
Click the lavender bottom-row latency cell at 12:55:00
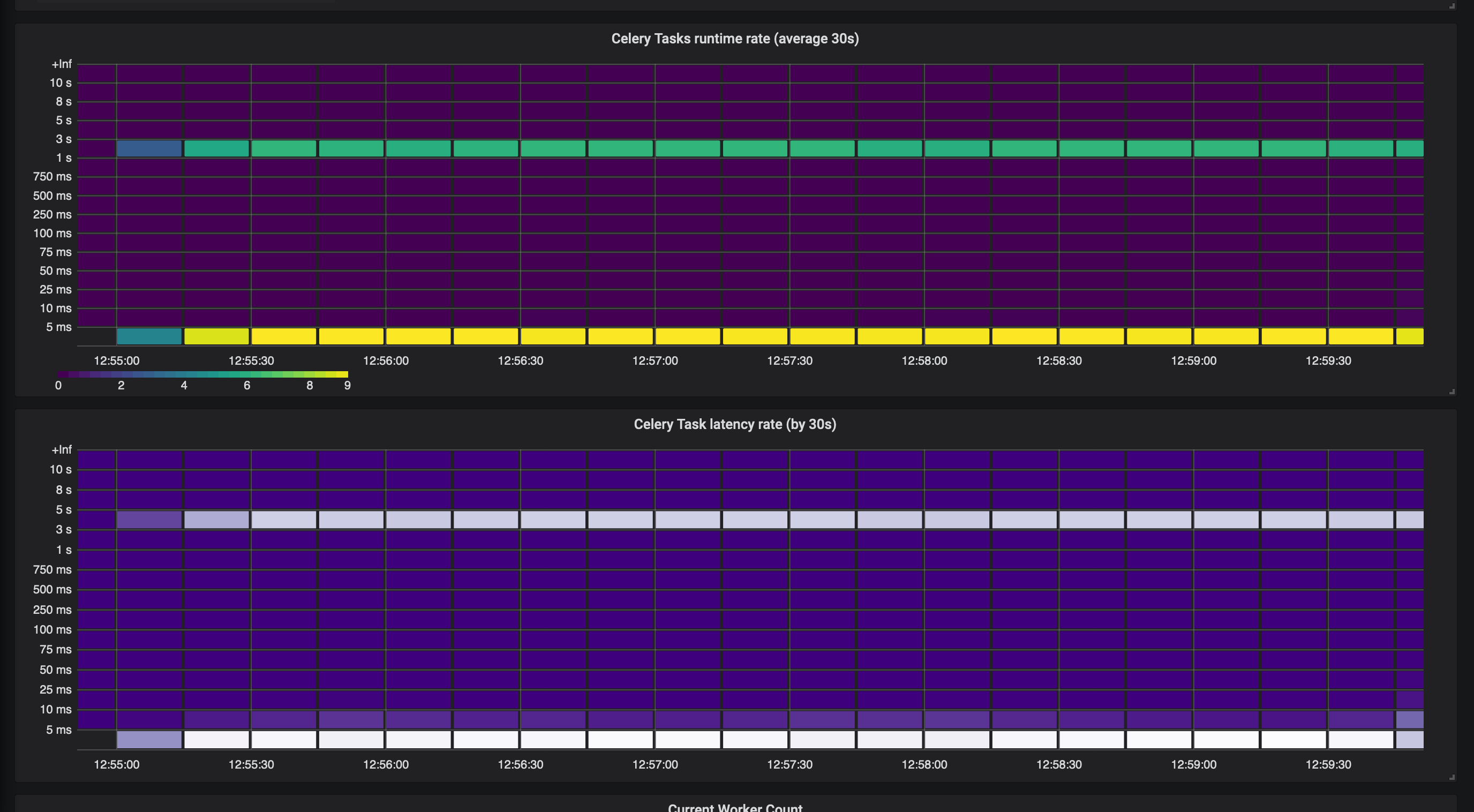click(x=149, y=739)
